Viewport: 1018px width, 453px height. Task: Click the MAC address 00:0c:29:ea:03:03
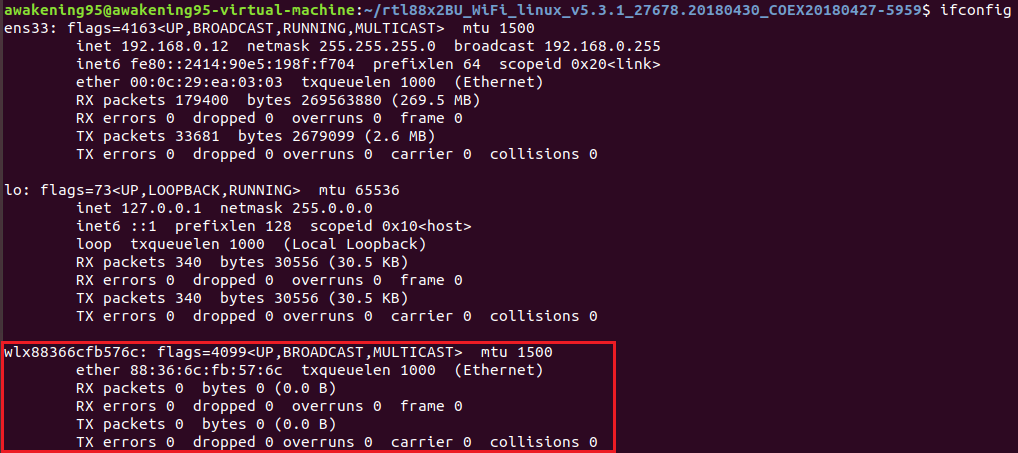coord(206,82)
